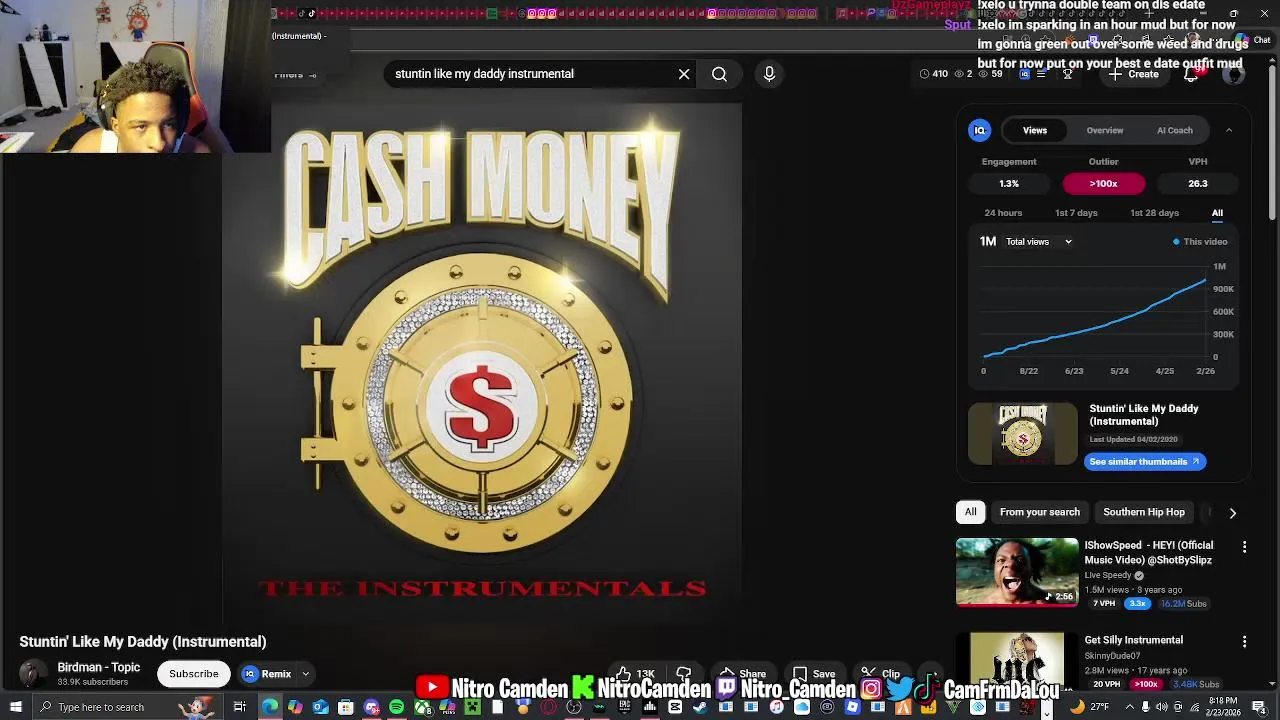
Task: Click the Create button
Action: pos(1134,74)
